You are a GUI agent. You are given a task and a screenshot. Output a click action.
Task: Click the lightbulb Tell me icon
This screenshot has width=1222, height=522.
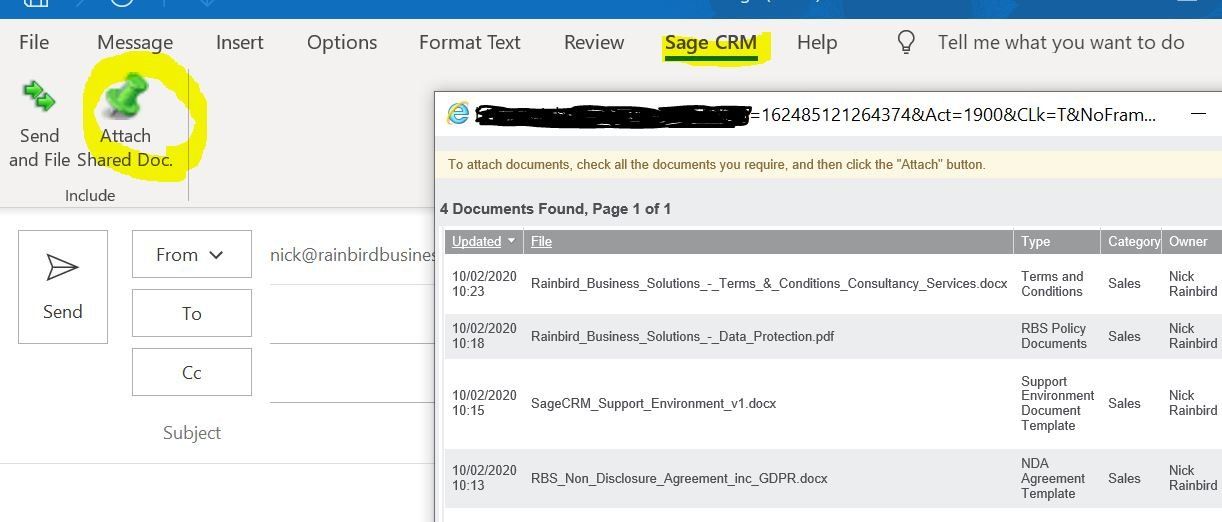click(906, 42)
